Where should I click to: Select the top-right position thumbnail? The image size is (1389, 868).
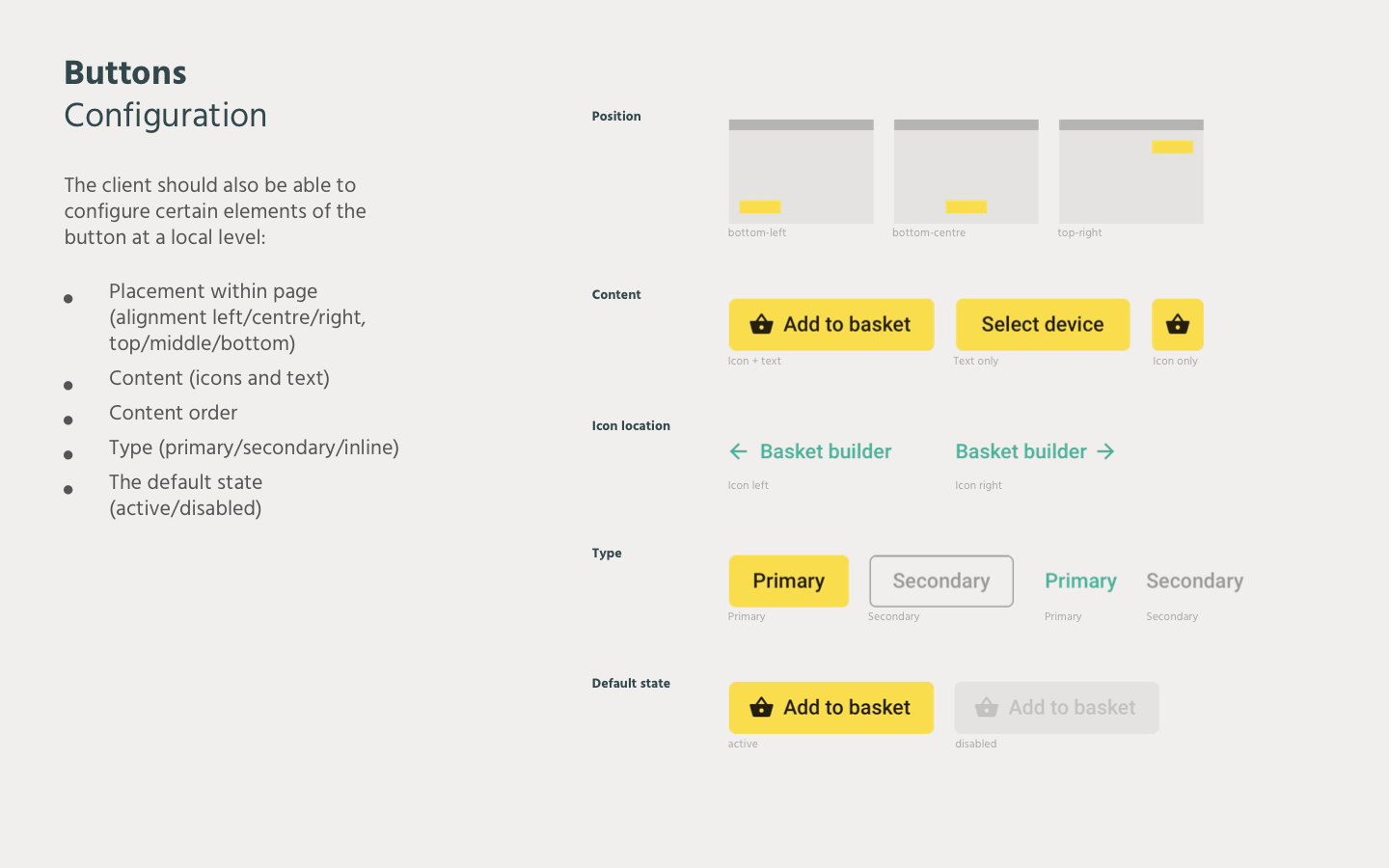click(1130, 172)
